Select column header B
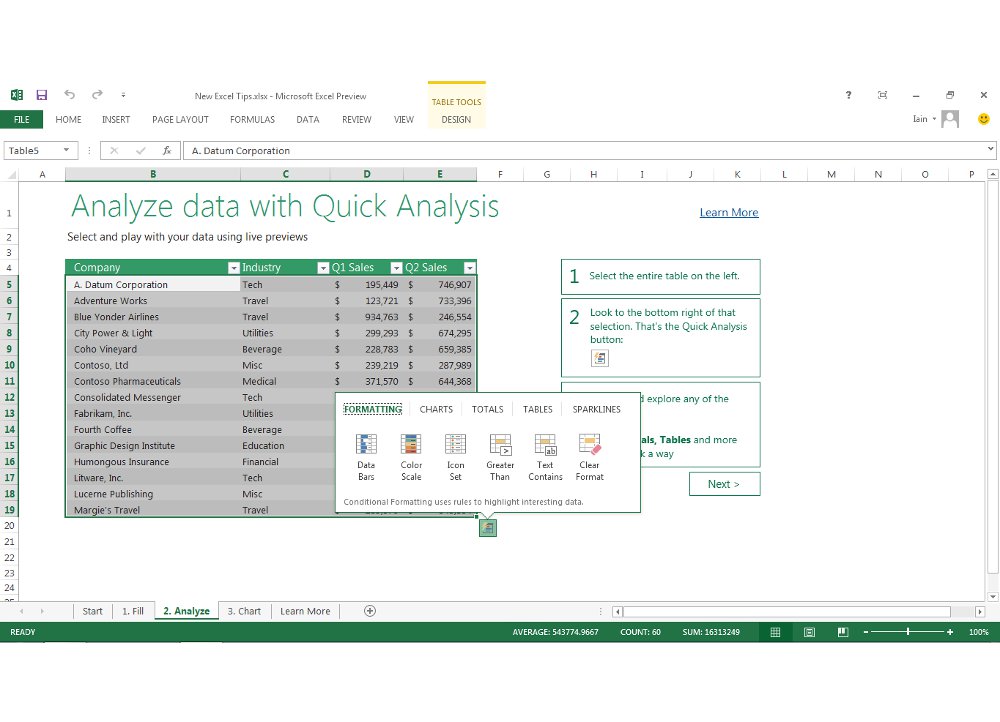1000x722 pixels. pyautogui.click(x=153, y=174)
